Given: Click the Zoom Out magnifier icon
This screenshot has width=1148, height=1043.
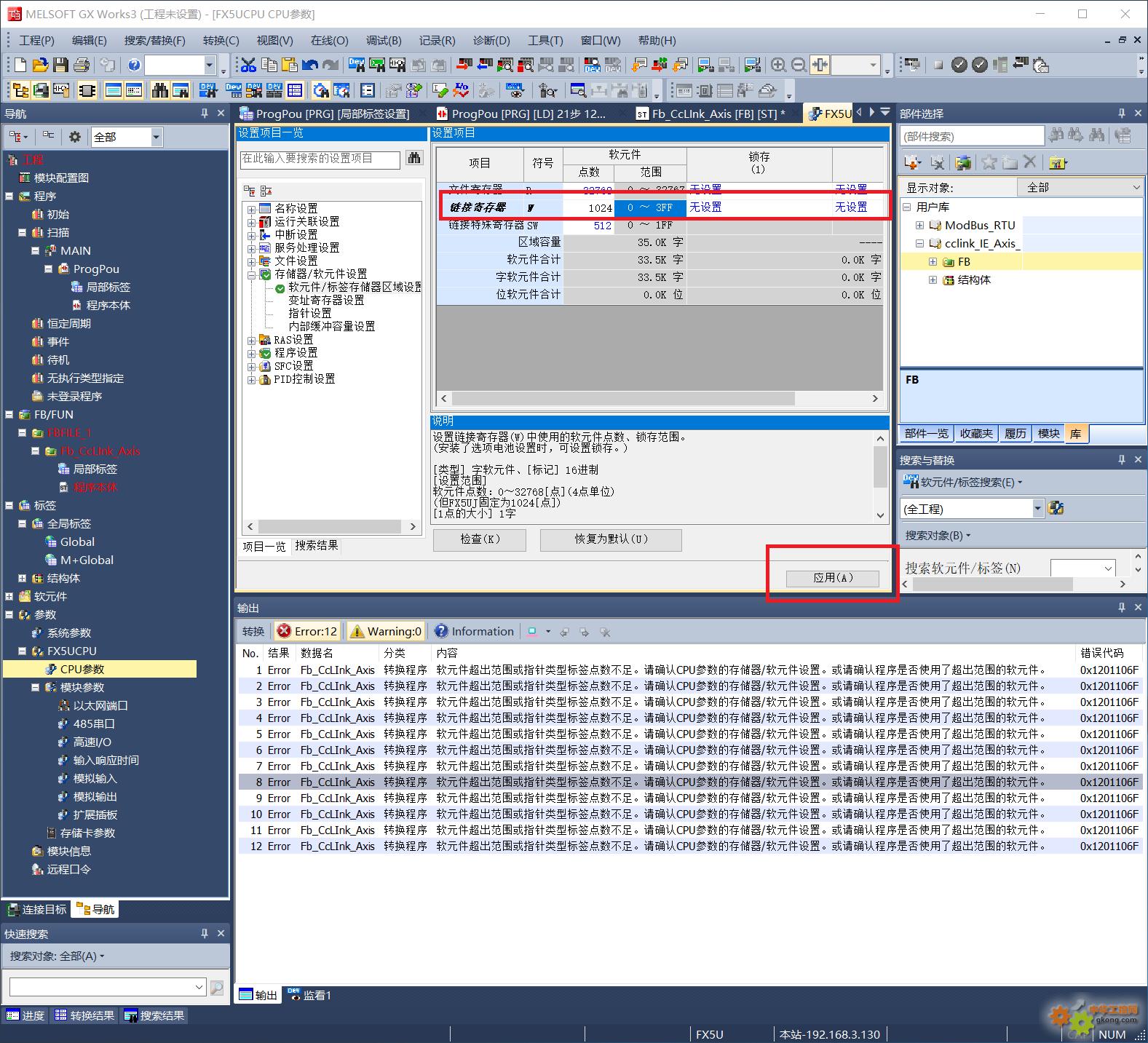Looking at the screenshot, I should tap(799, 66).
